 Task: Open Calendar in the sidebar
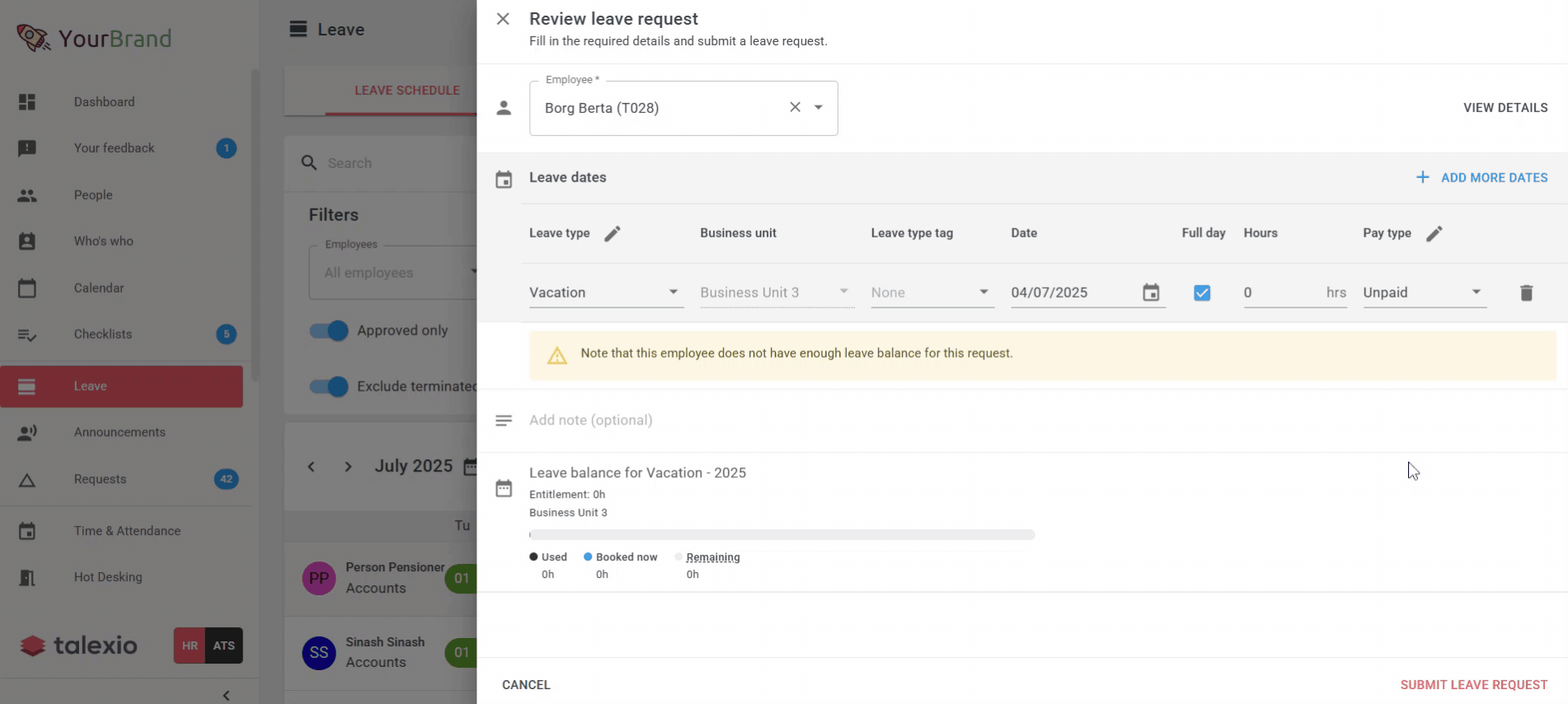click(122, 289)
